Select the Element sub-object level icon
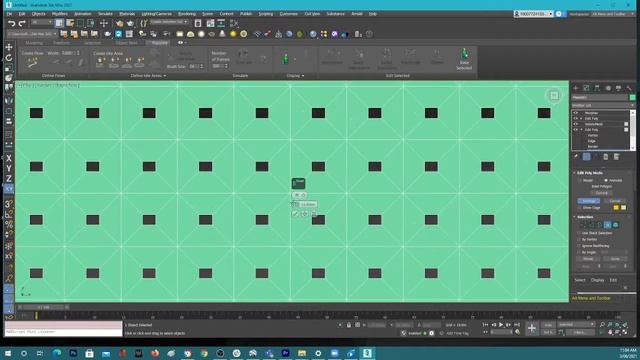The height and width of the screenshot is (360, 640). point(616,225)
